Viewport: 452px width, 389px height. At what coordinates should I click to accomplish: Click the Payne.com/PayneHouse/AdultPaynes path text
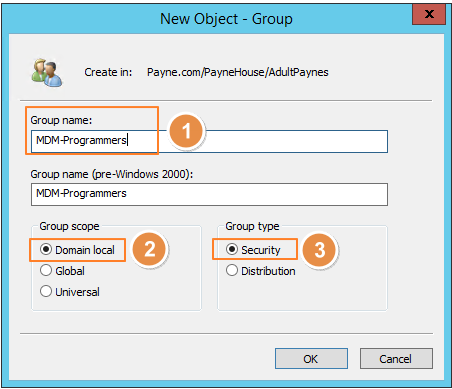point(238,72)
